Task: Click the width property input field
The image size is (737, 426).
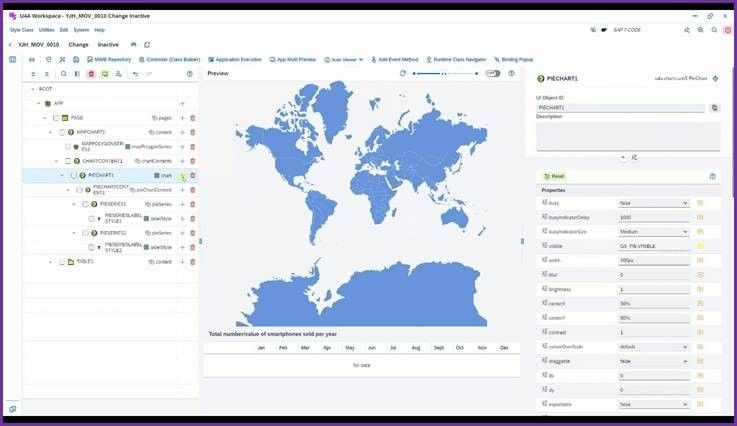Action: coord(654,260)
